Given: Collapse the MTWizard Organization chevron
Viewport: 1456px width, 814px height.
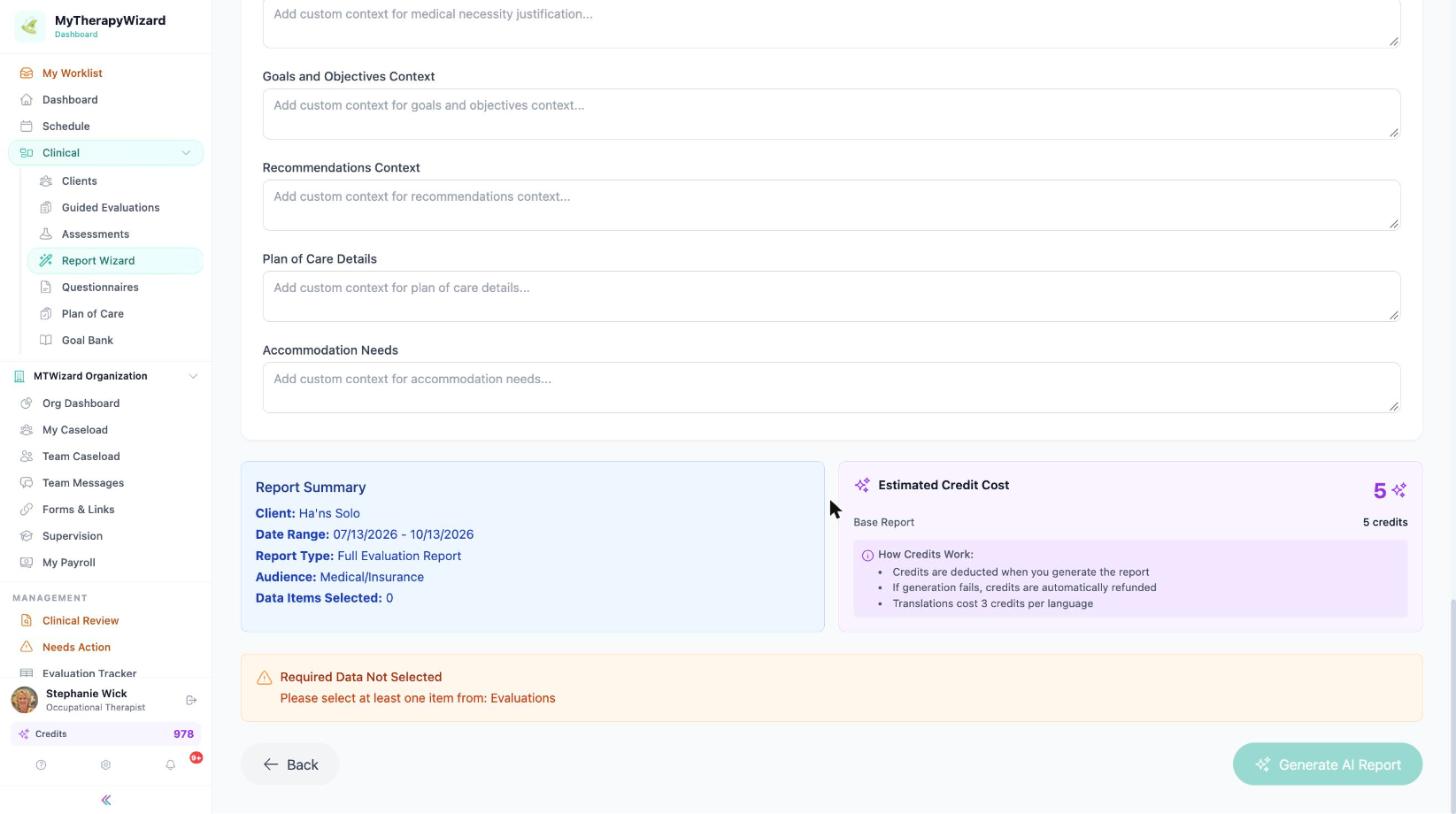Looking at the screenshot, I should tap(193, 377).
